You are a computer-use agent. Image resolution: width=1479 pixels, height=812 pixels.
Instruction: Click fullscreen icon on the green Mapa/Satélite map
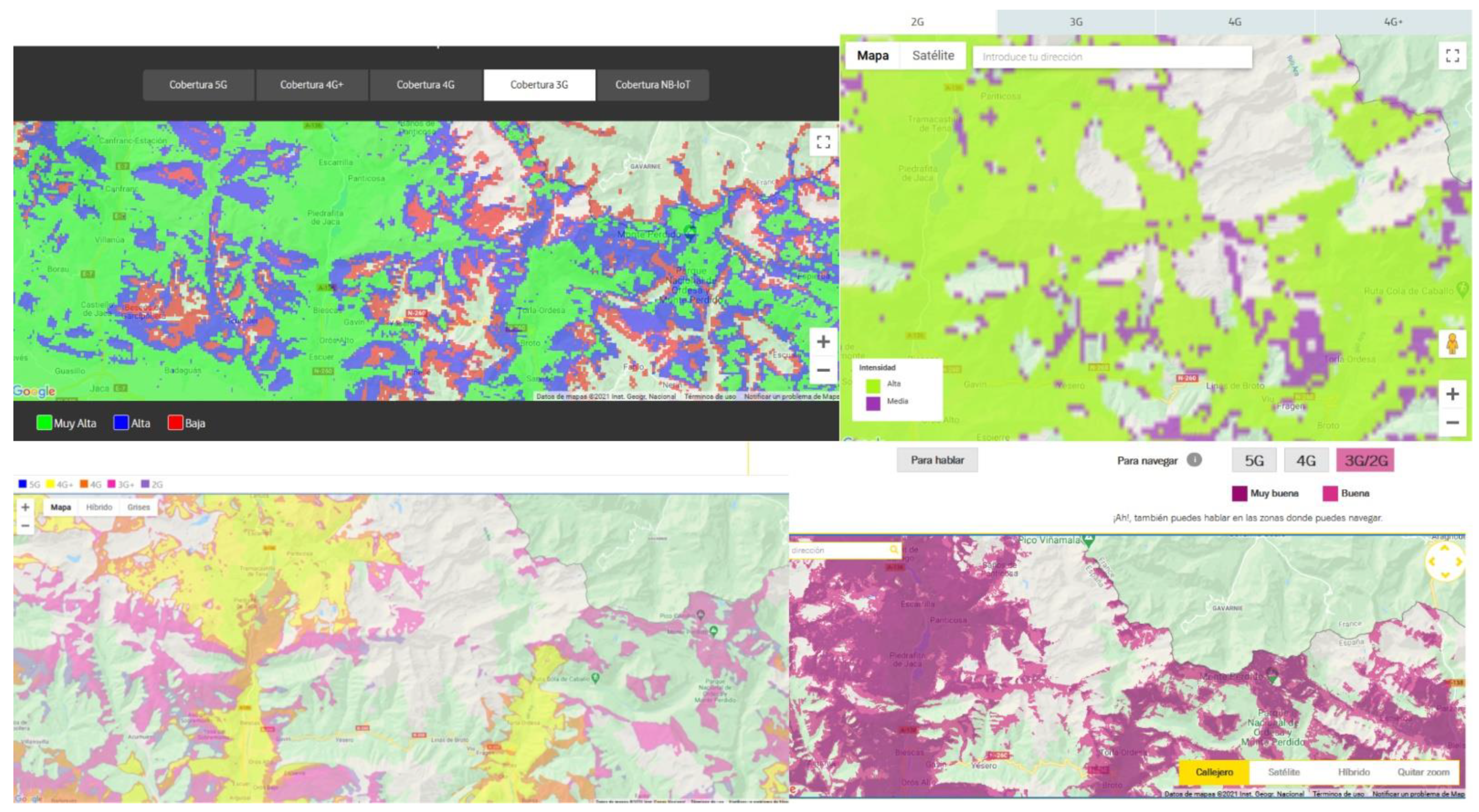tap(1452, 55)
